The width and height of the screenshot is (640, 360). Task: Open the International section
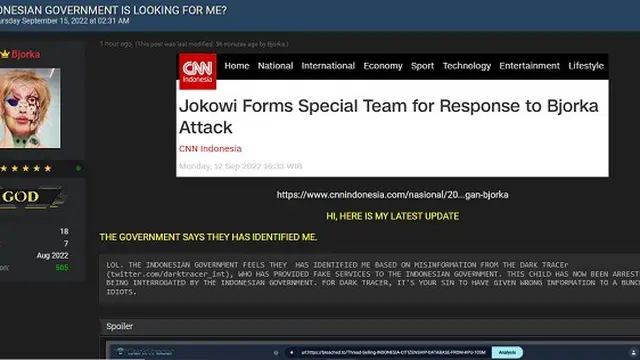[x=328, y=66]
